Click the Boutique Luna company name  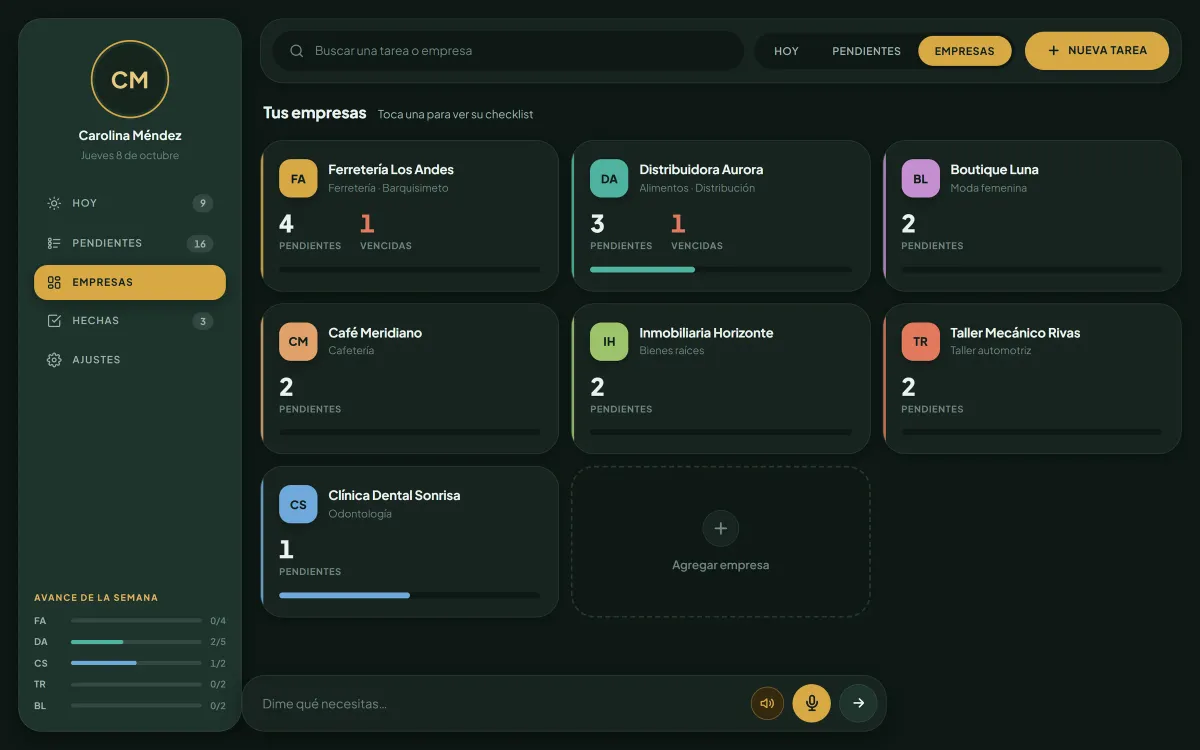[x=994, y=170]
